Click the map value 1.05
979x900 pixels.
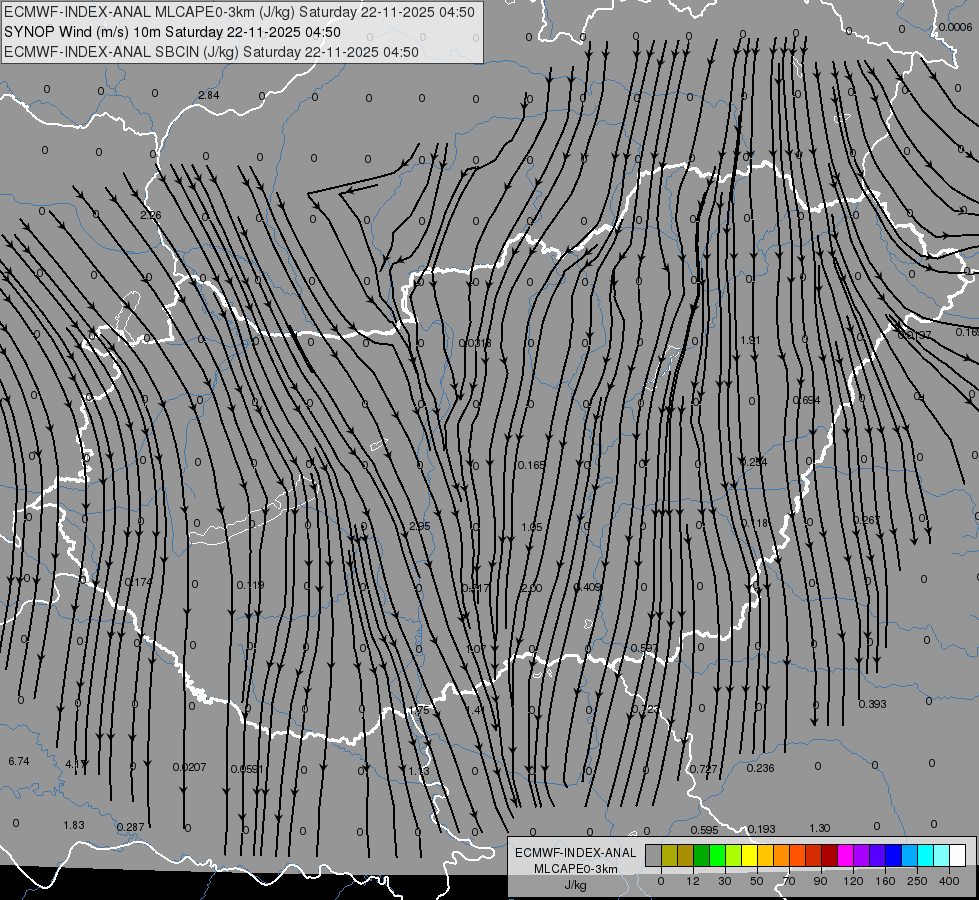532,527
